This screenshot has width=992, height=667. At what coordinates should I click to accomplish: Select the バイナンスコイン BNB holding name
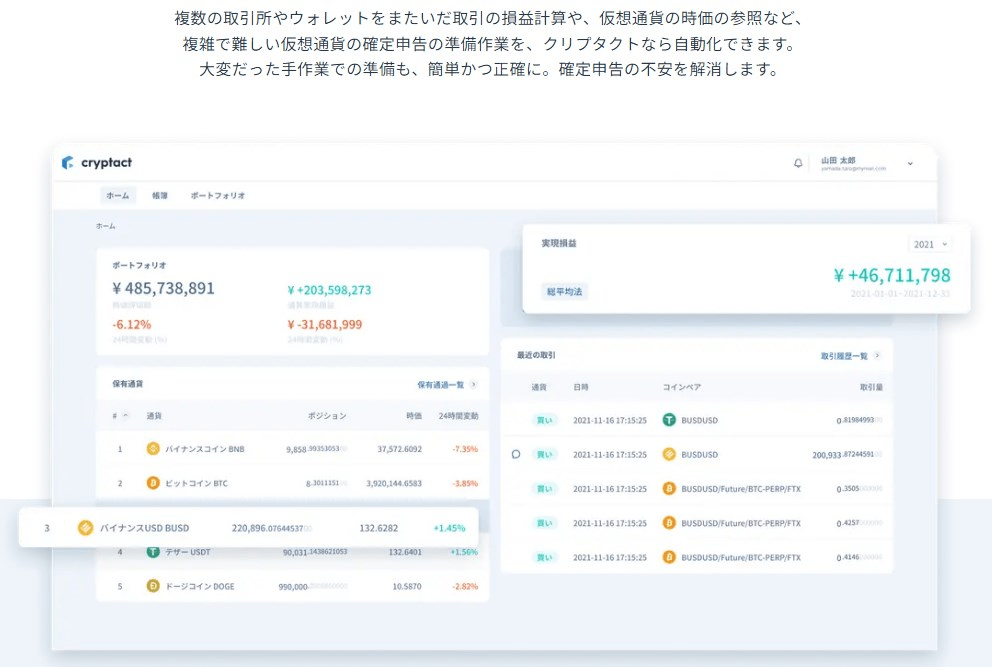click(204, 449)
